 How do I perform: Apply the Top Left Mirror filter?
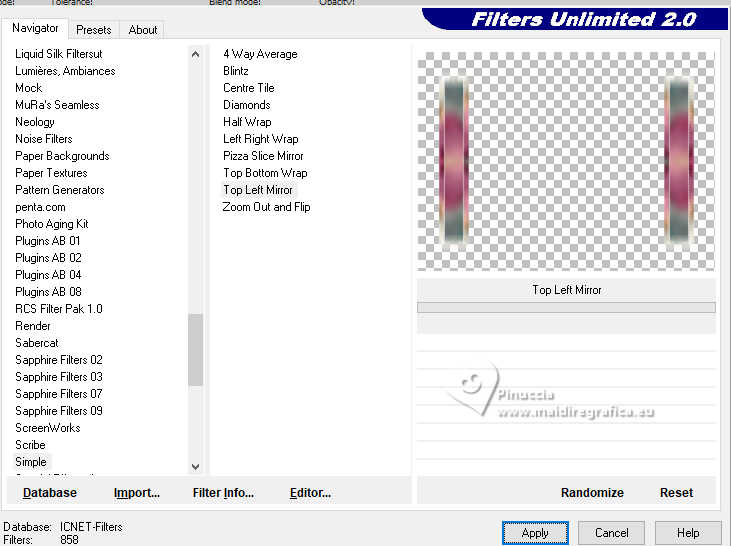coord(535,533)
